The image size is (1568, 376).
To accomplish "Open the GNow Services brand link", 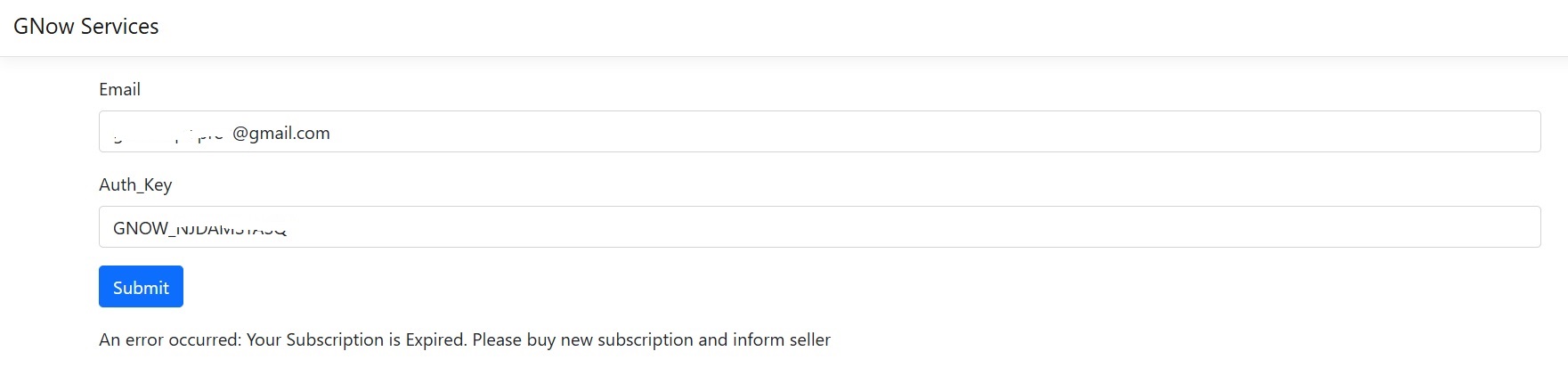I will [85, 27].
